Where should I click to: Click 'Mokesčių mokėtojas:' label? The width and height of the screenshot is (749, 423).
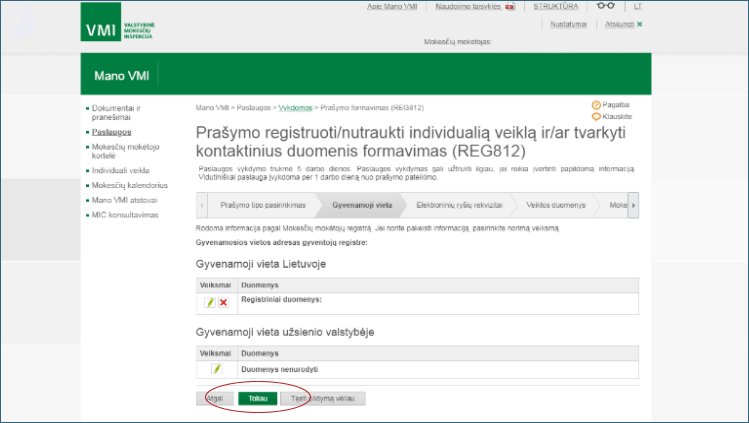[x=458, y=42]
